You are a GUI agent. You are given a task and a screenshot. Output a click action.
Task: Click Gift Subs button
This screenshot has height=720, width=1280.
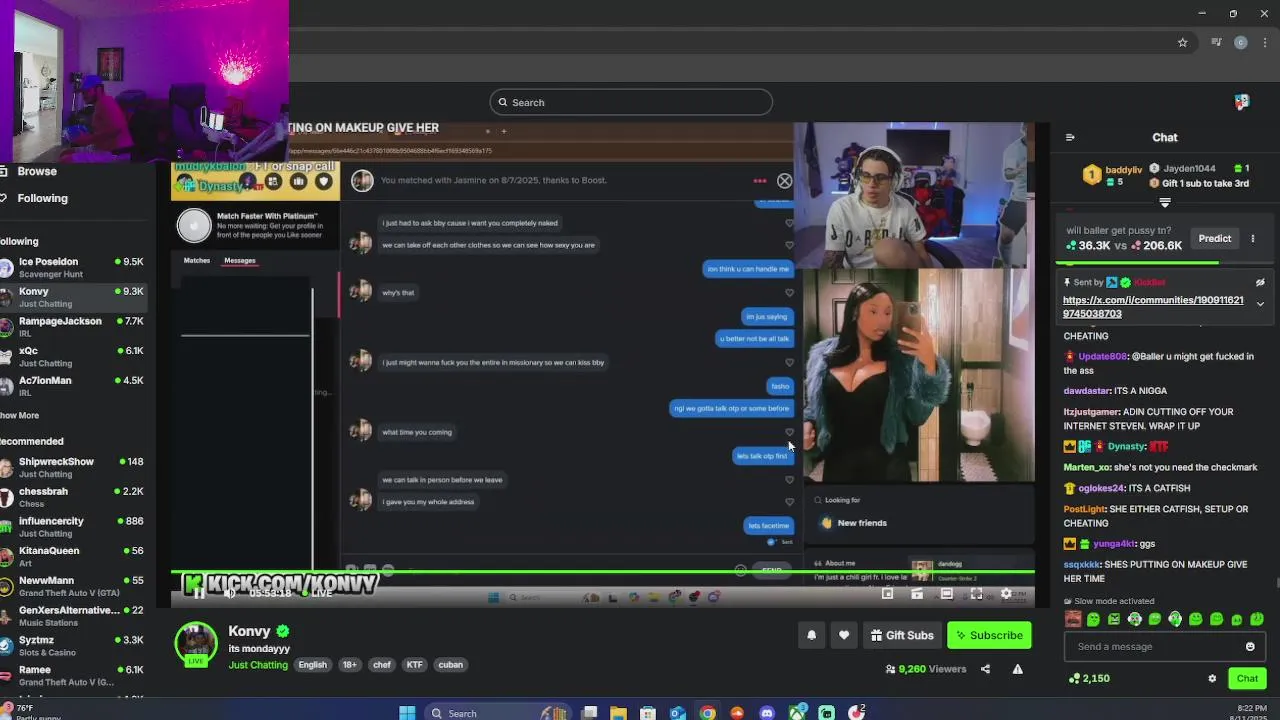902,635
